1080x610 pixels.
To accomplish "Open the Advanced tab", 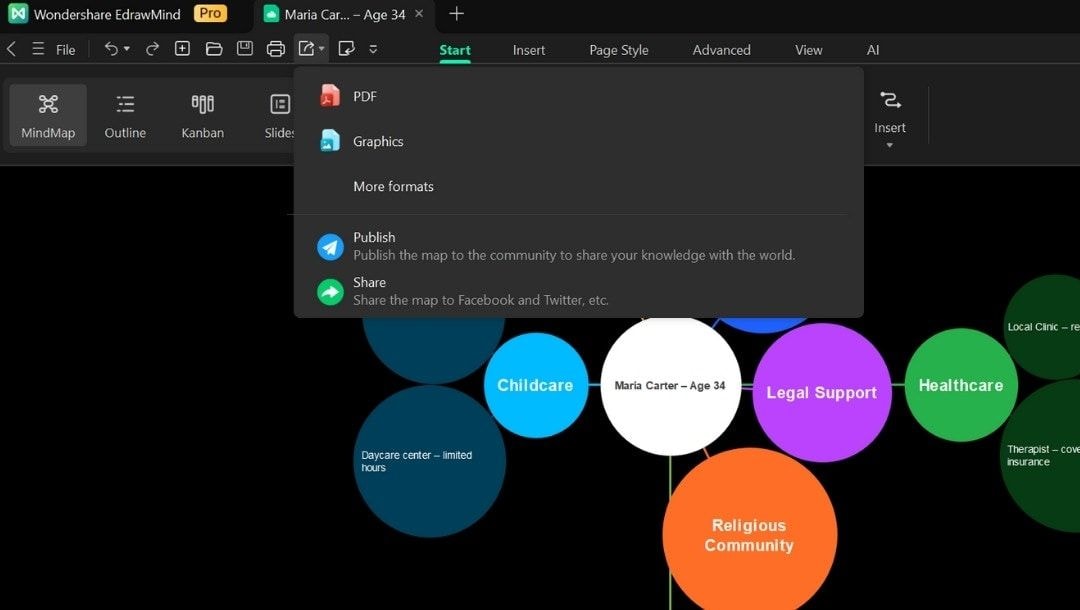I will pos(721,50).
